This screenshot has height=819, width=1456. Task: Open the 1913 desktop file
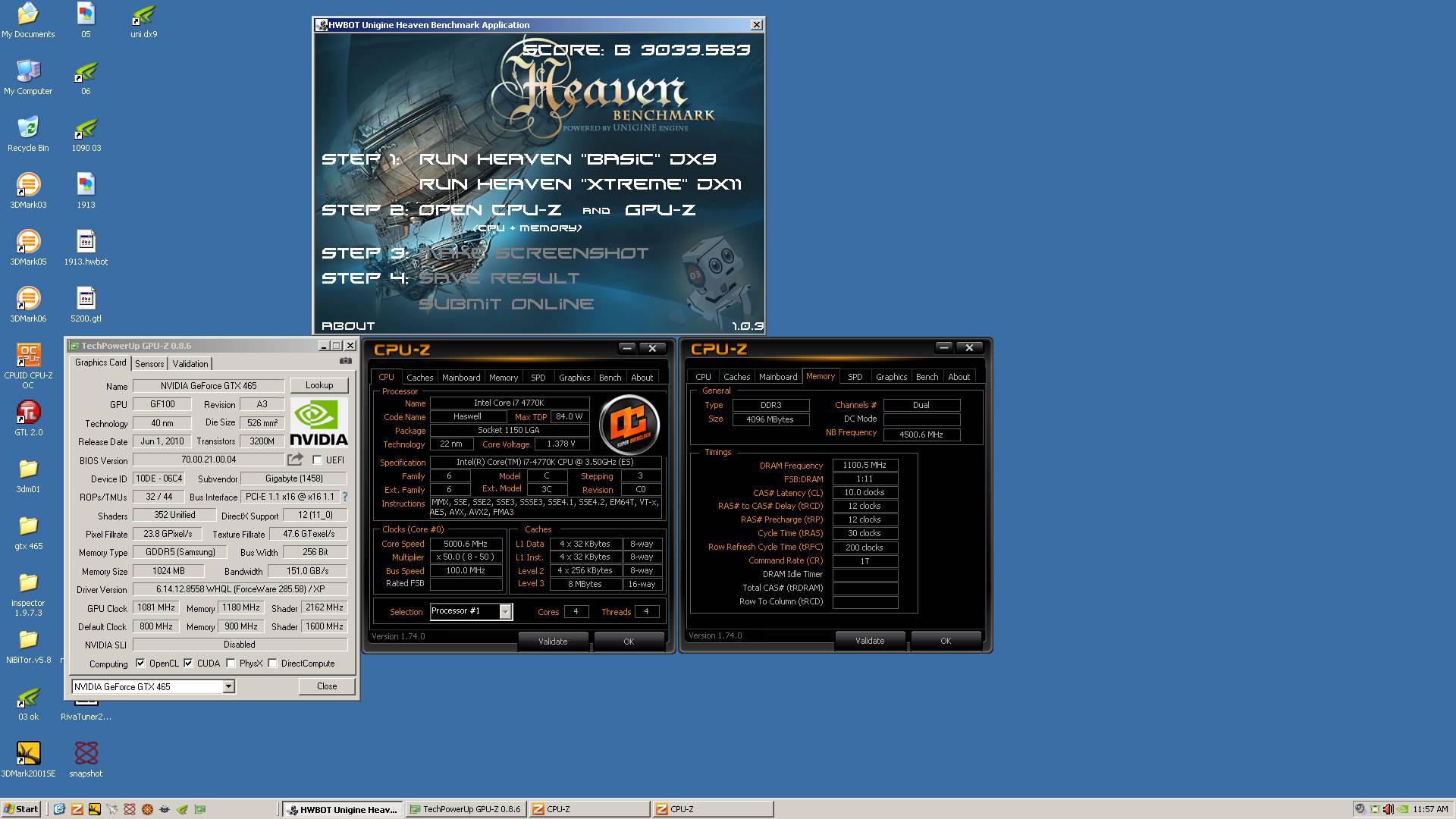(x=86, y=191)
